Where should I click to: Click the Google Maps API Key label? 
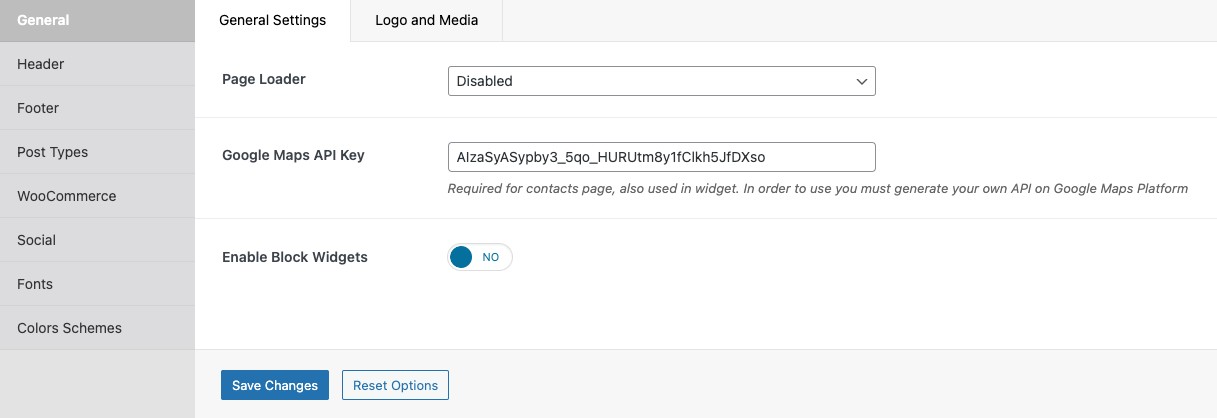click(x=293, y=155)
